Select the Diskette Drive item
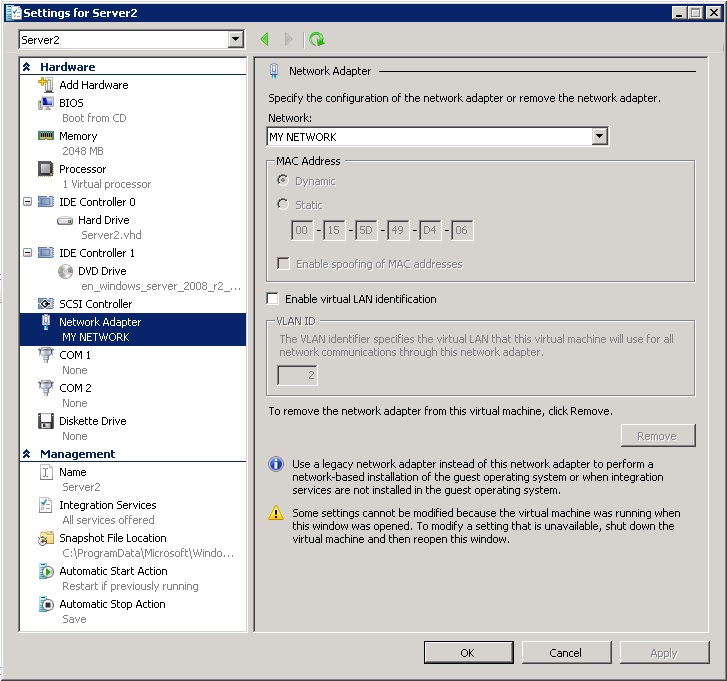This screenshot has height=681, width=727. (93, 421)
